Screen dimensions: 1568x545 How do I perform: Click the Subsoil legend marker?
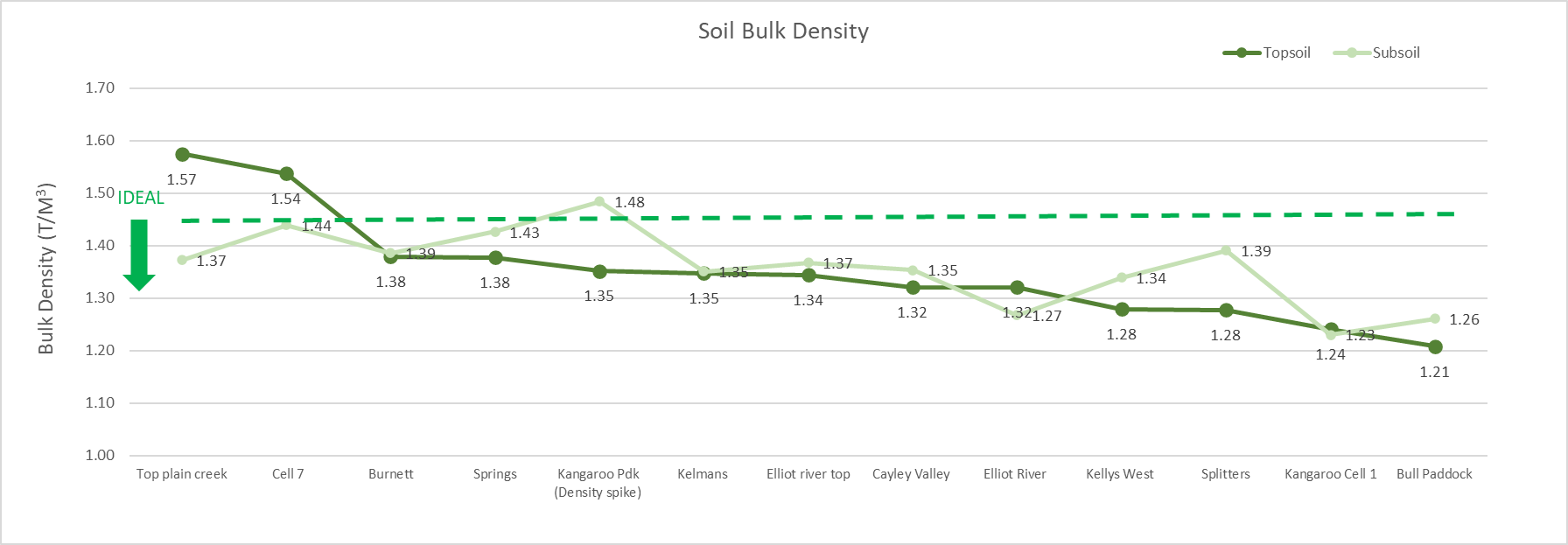point(1351,53)
